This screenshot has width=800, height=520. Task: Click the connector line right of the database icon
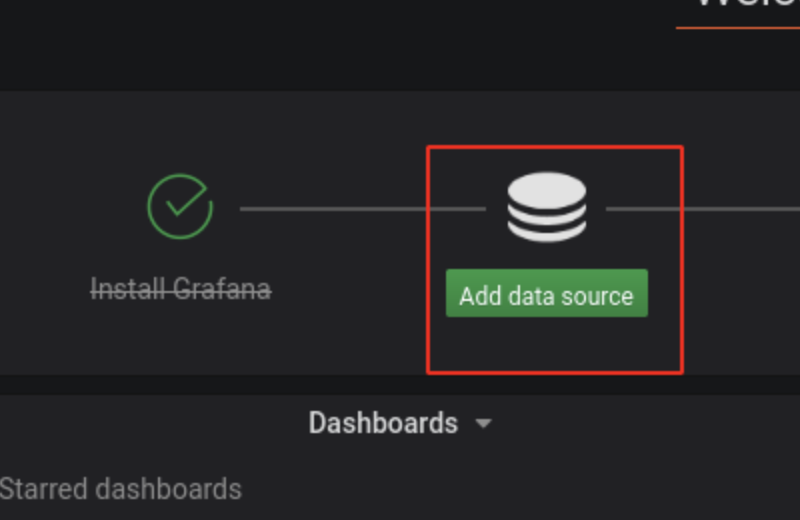click(703, 209)
